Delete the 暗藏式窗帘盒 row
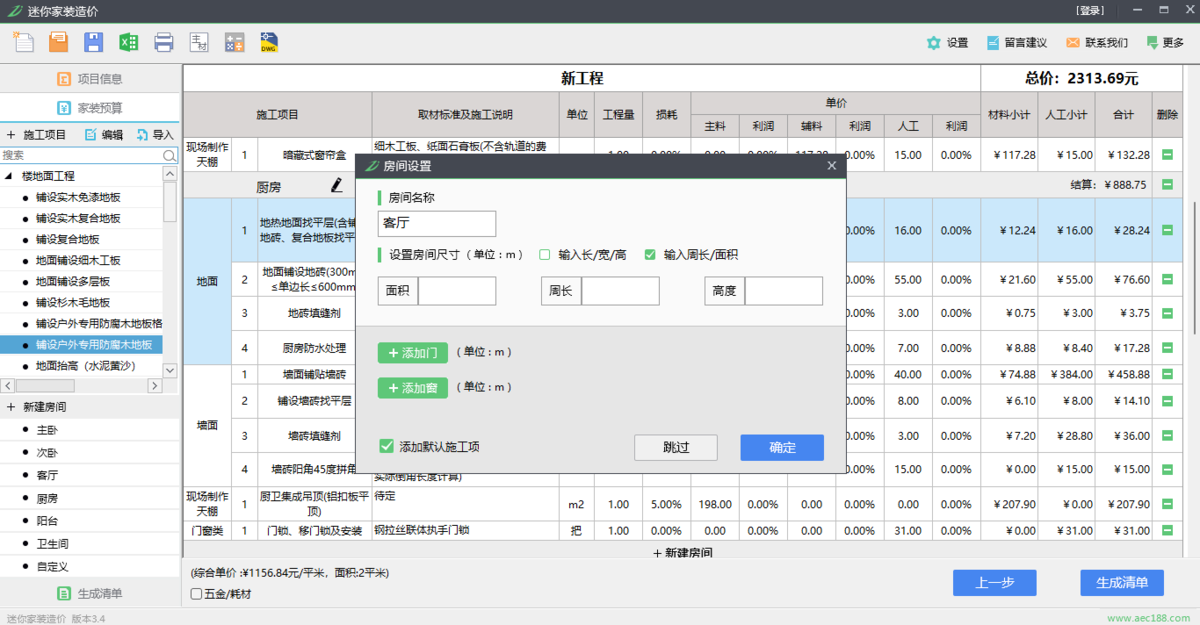Image resolution: width=1200 pixels, height=625 pixels. point(1167,155)
